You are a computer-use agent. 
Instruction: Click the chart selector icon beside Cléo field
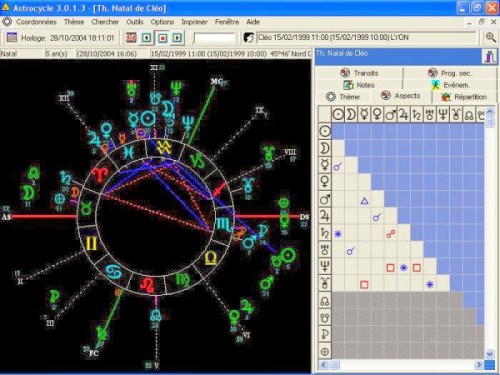[248, 38]
